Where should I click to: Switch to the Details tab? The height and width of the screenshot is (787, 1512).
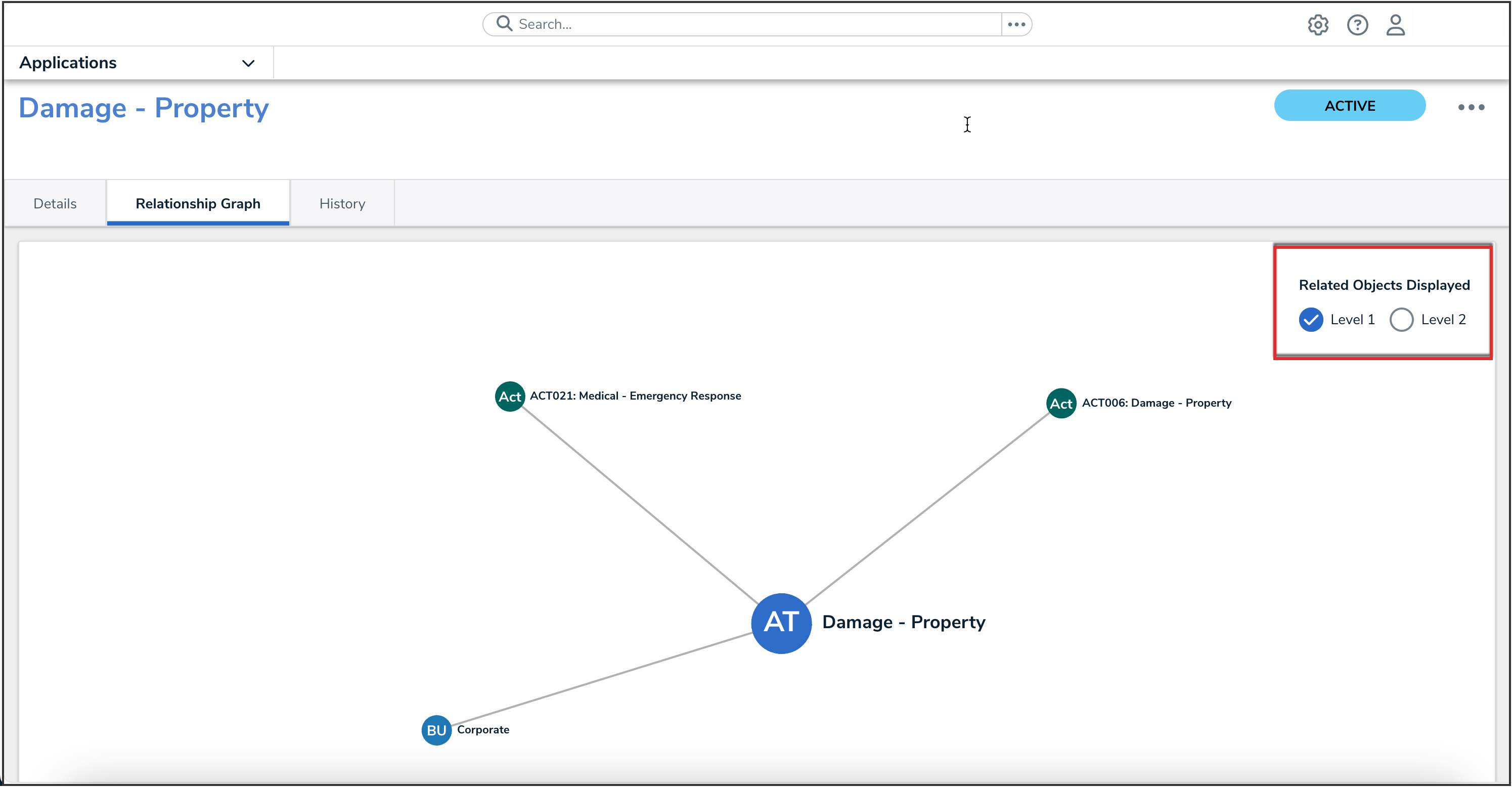pos(55,204)
